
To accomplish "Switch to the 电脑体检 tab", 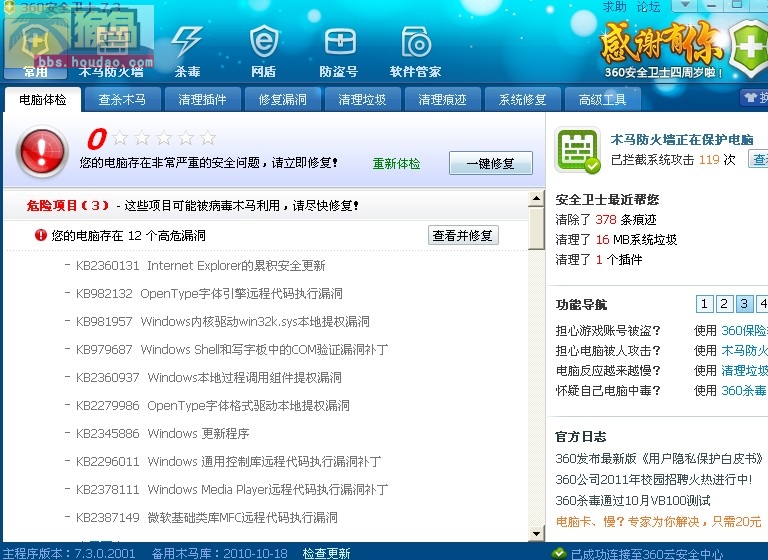I will pyautogui.click(x=43, y=99).
